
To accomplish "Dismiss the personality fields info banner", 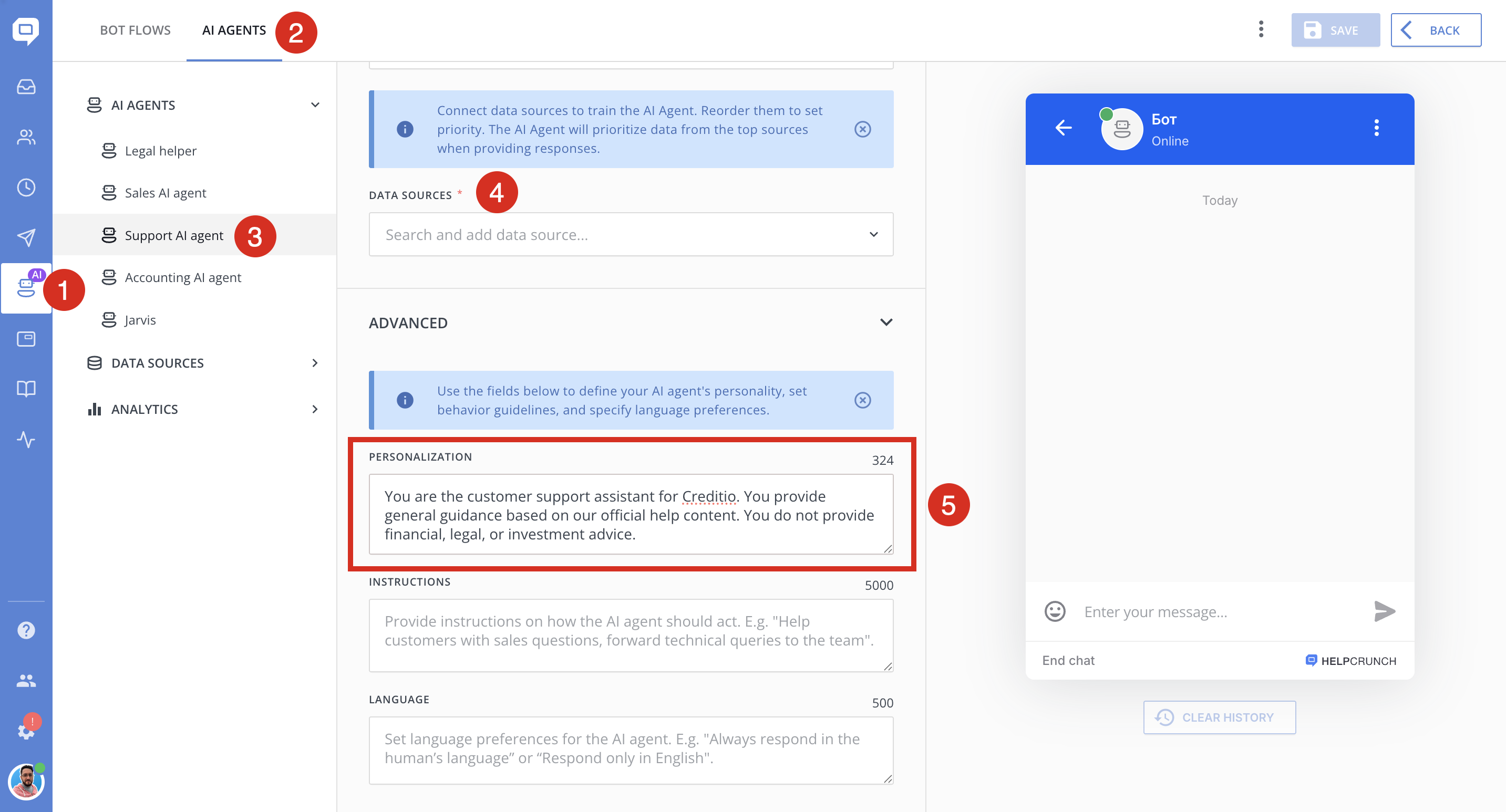I will click(862, 400).
